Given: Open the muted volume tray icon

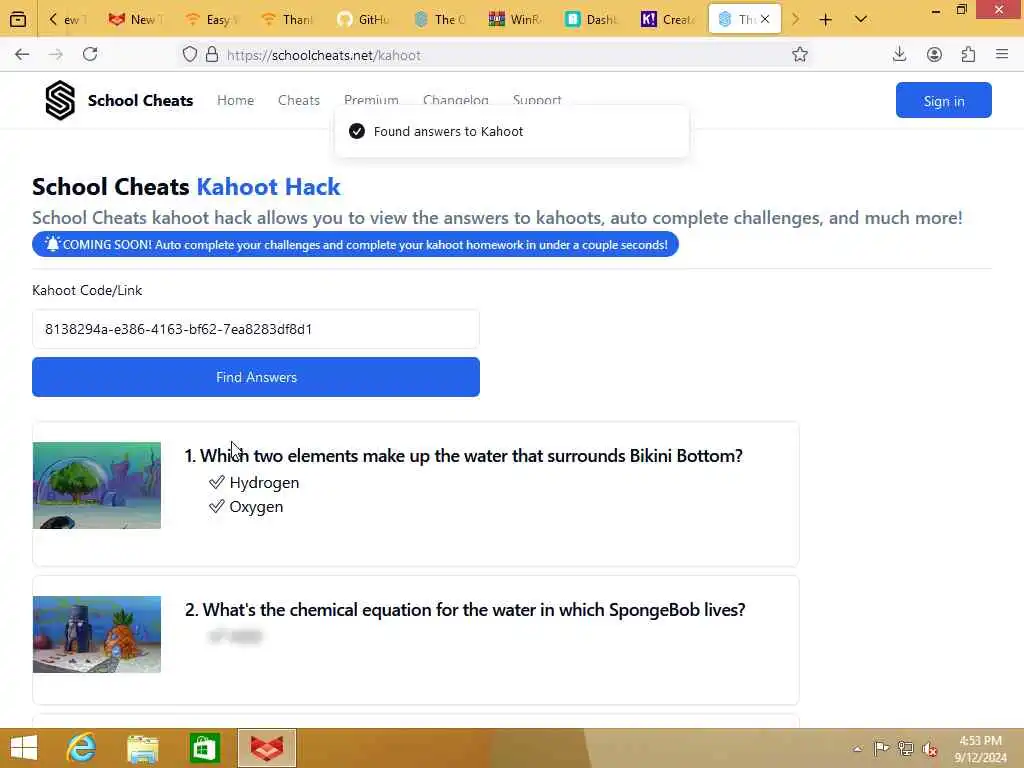Looking at the screenshot, I should (x=929, y=749).
